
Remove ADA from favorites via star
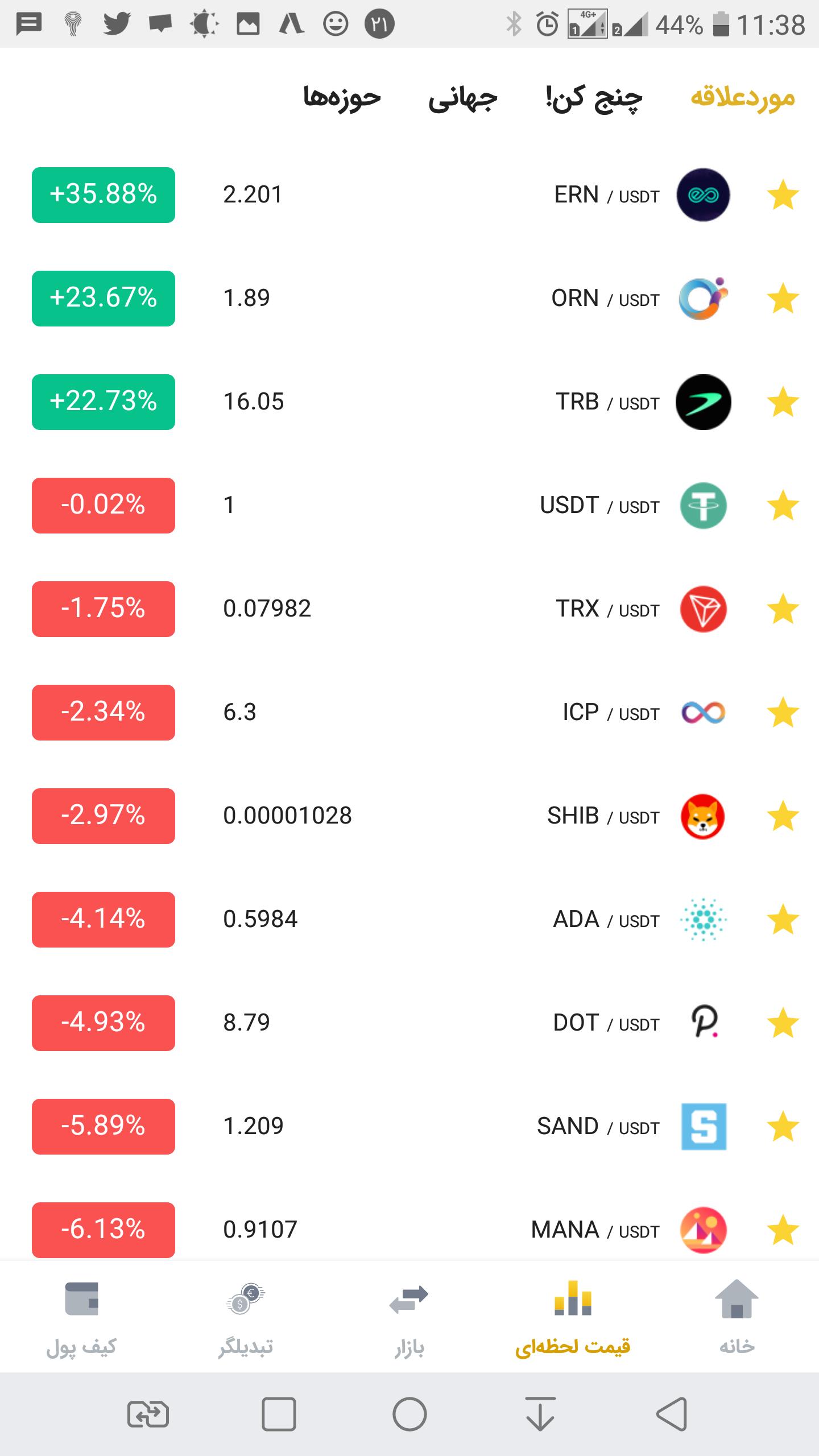tap(783, 920)
